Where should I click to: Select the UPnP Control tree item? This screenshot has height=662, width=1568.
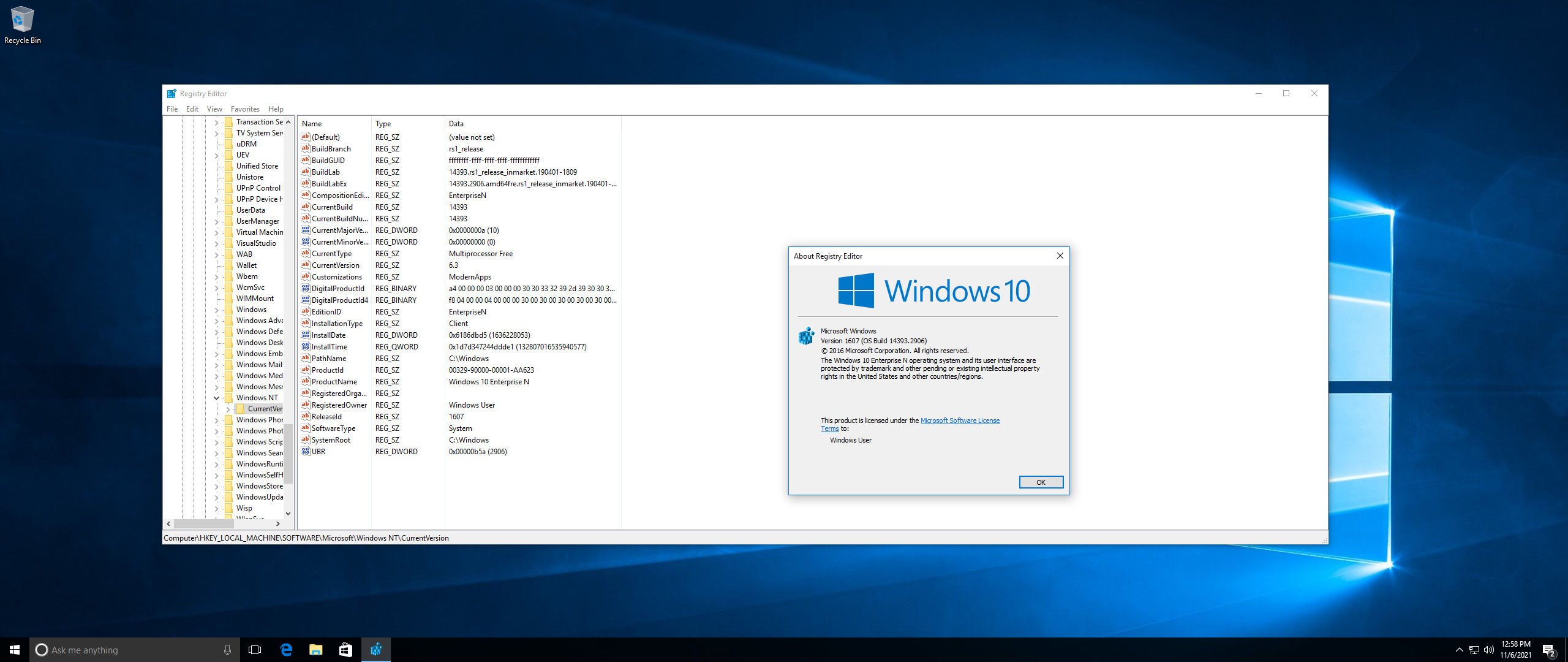point(258,188)
